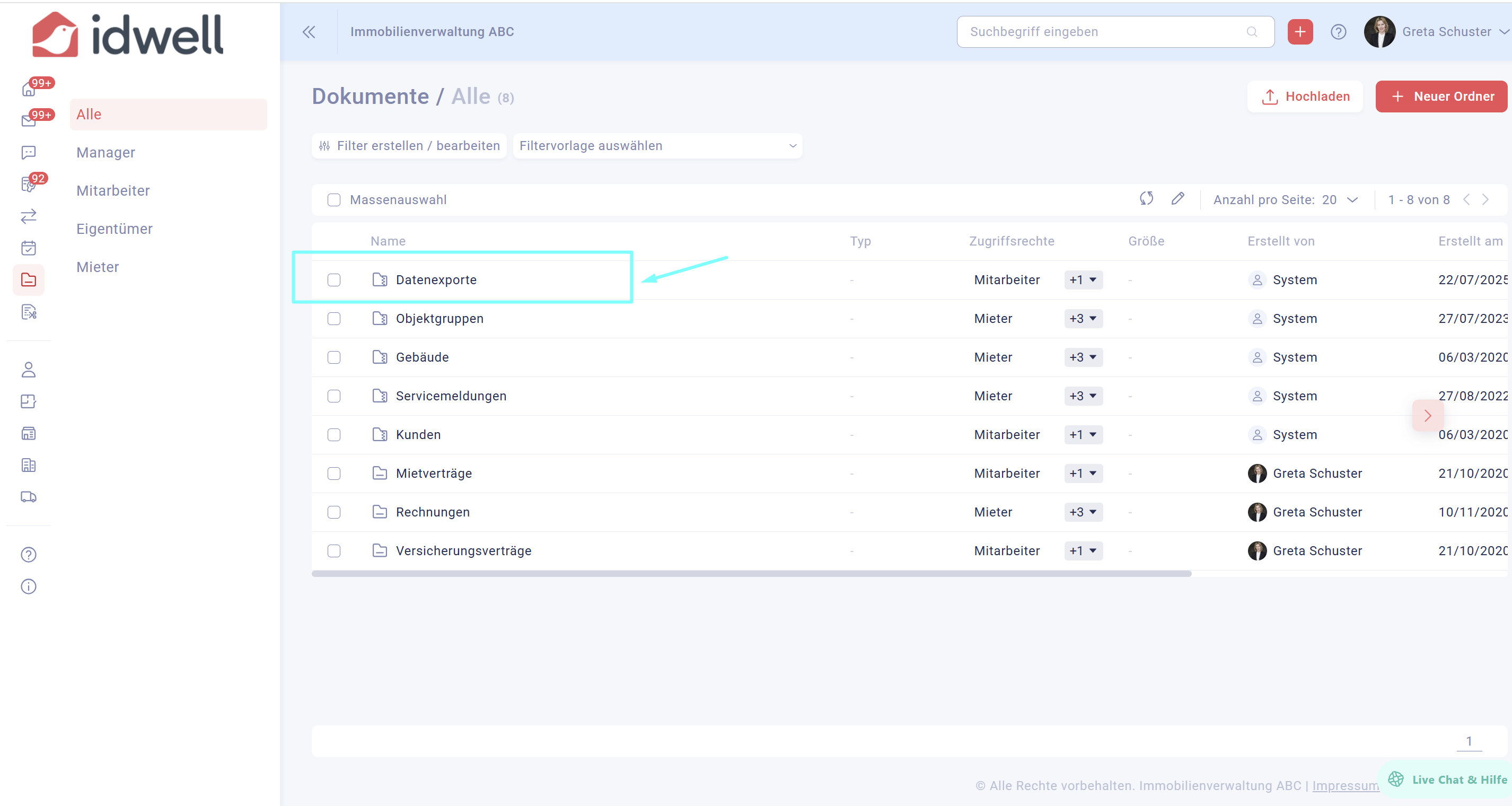The height and width of the screenshot is (806, 1512).
Task: Open the contacts person icon in sidebar
Action: coord(28,370)
